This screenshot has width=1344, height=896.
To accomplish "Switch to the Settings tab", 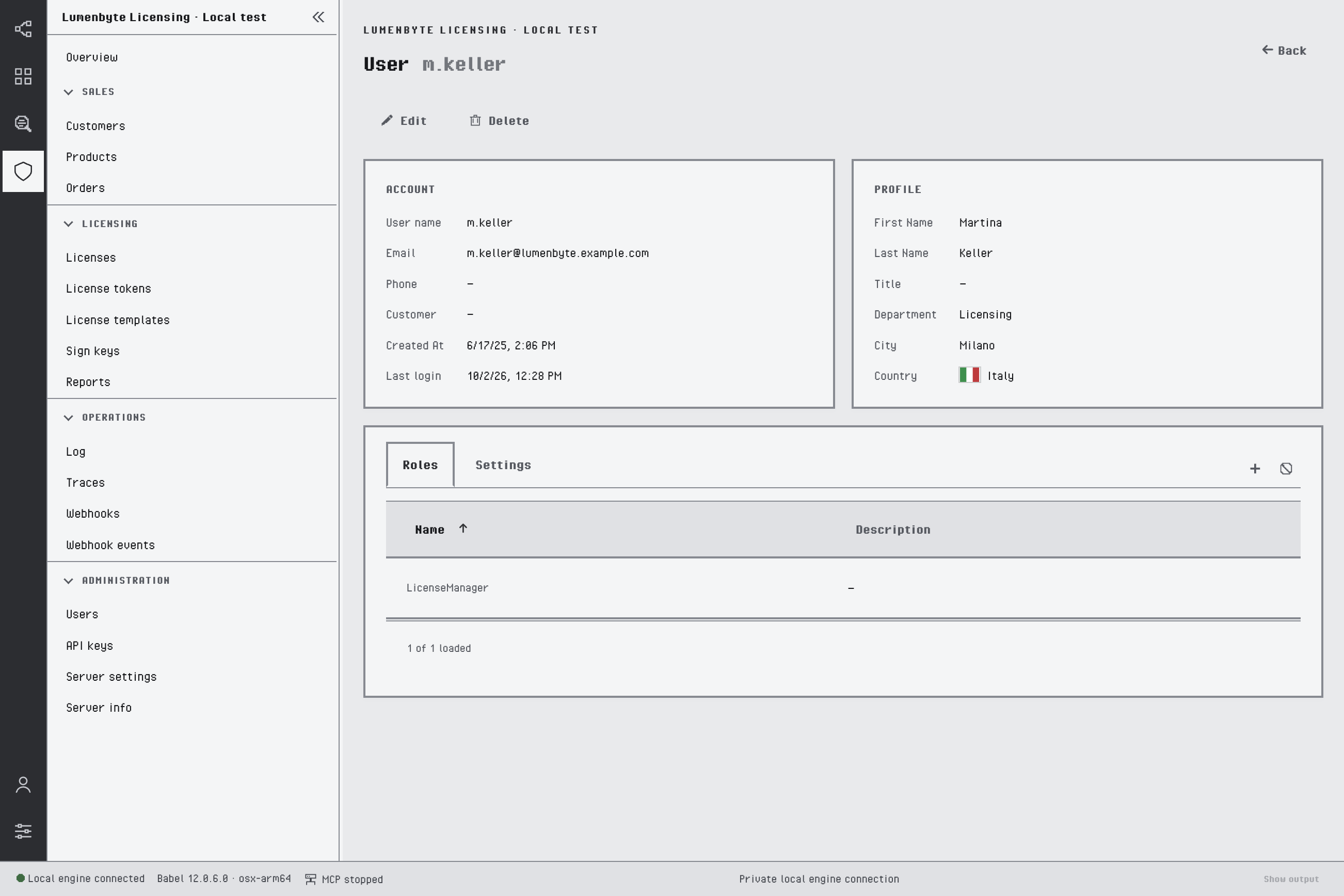I will click(503, 465).
